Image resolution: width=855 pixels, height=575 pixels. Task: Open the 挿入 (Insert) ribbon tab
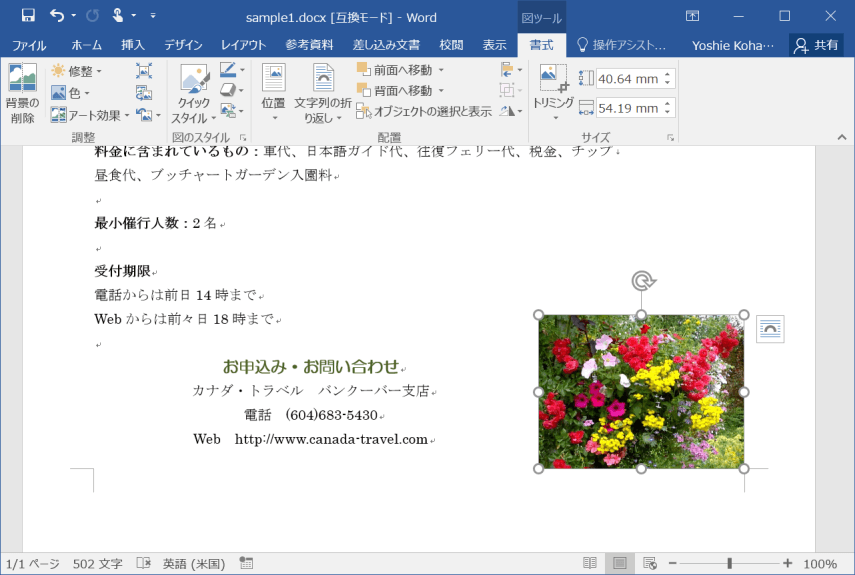click(132, 45)
